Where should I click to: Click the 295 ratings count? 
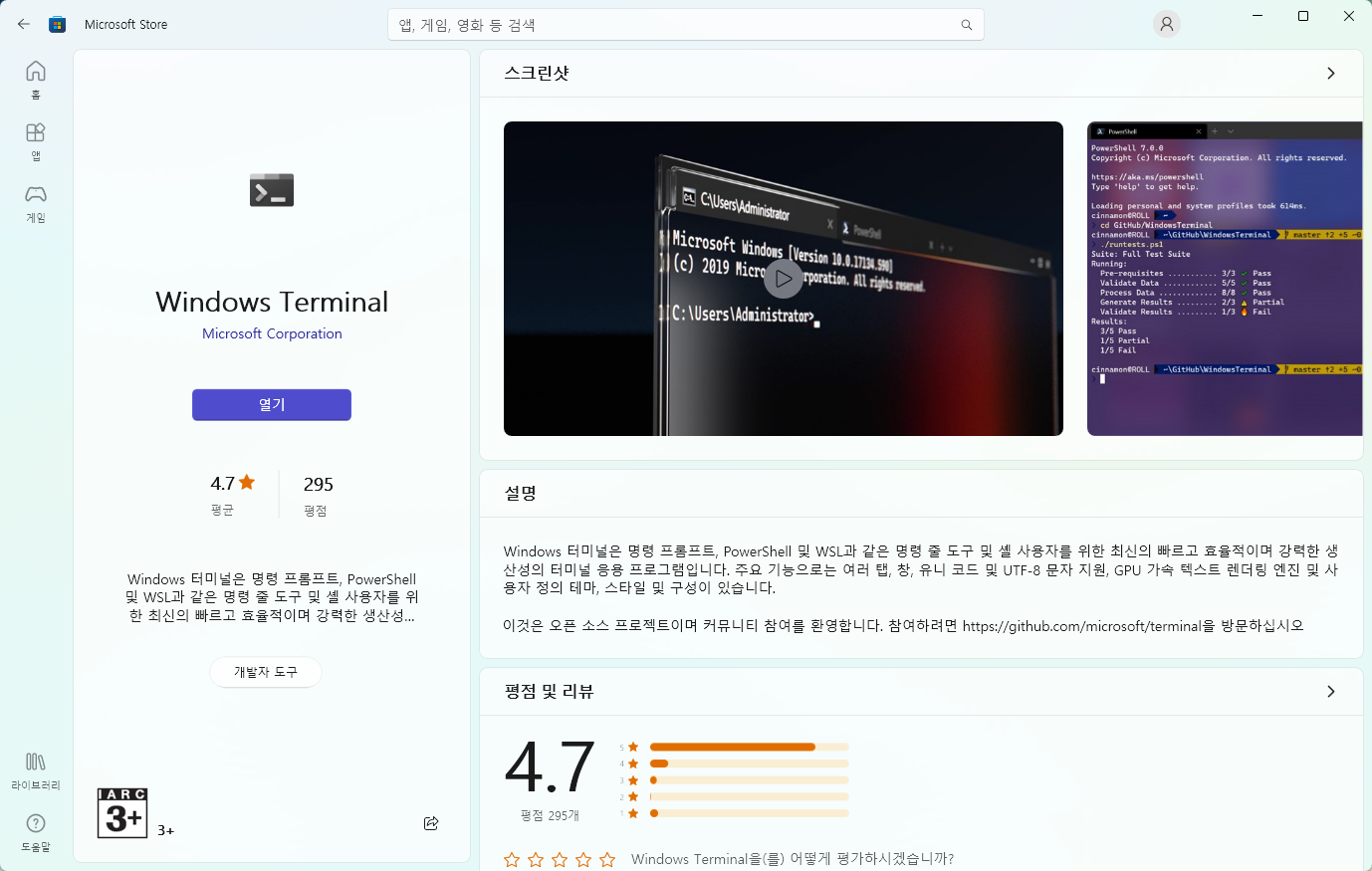click(319, 484)
